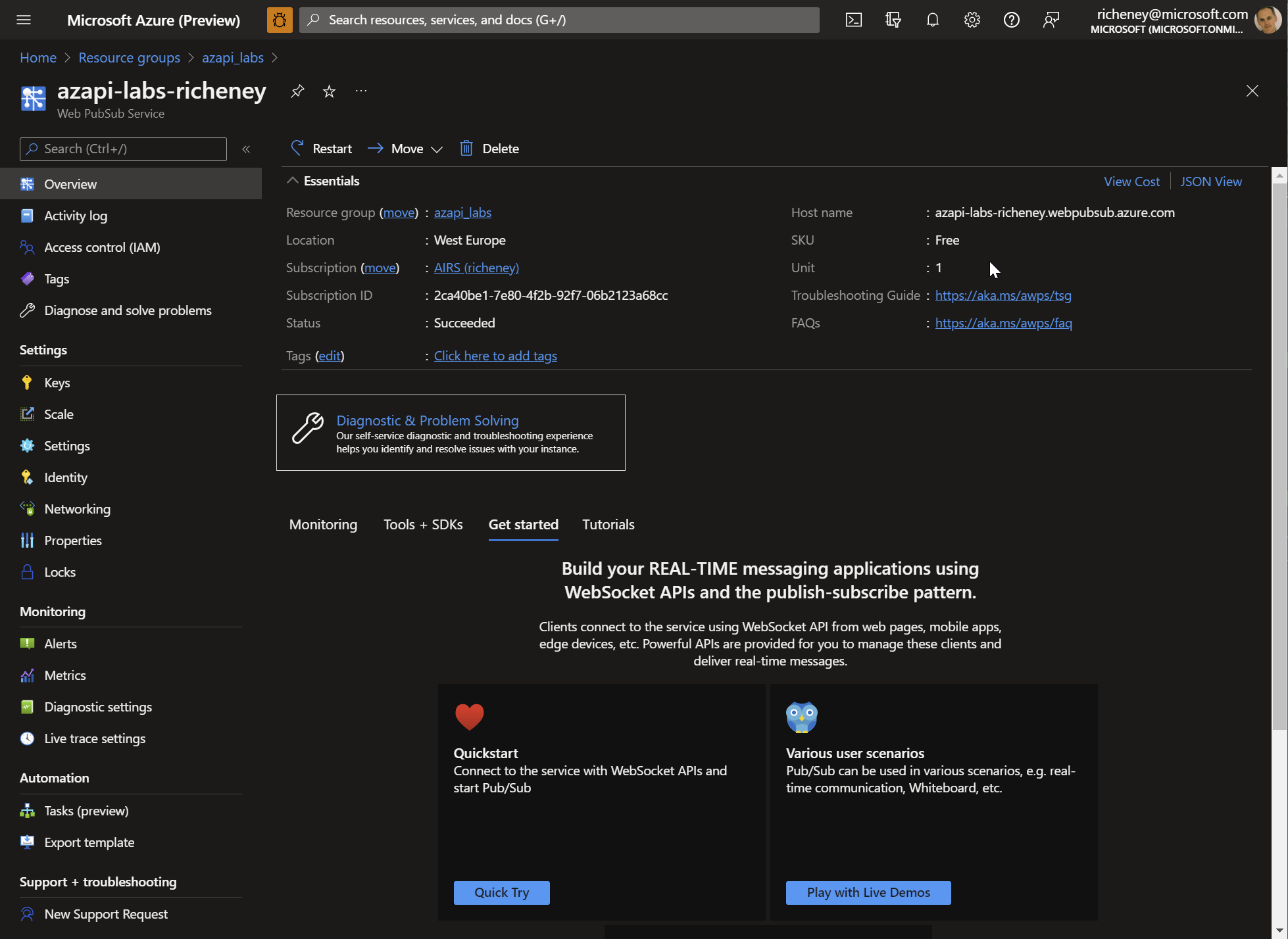Open the portal settings gear

click(x=972, y=20)
